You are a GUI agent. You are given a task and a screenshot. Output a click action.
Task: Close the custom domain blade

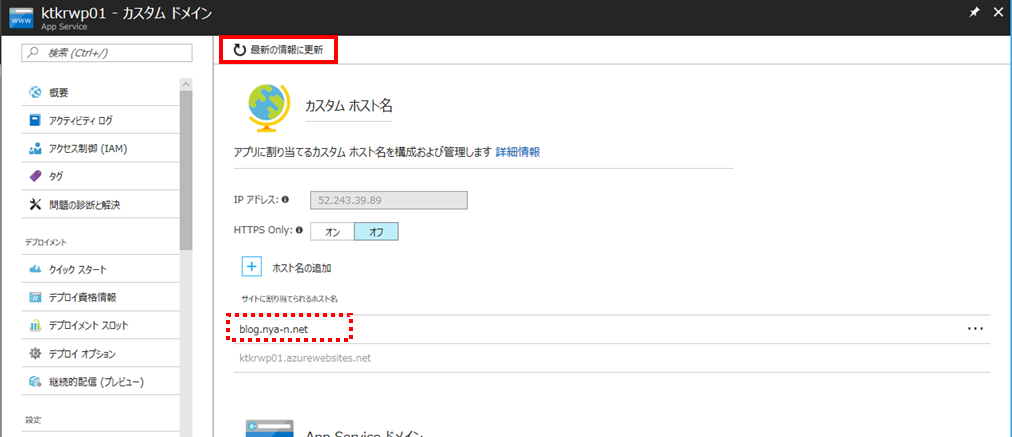[997, 12]
